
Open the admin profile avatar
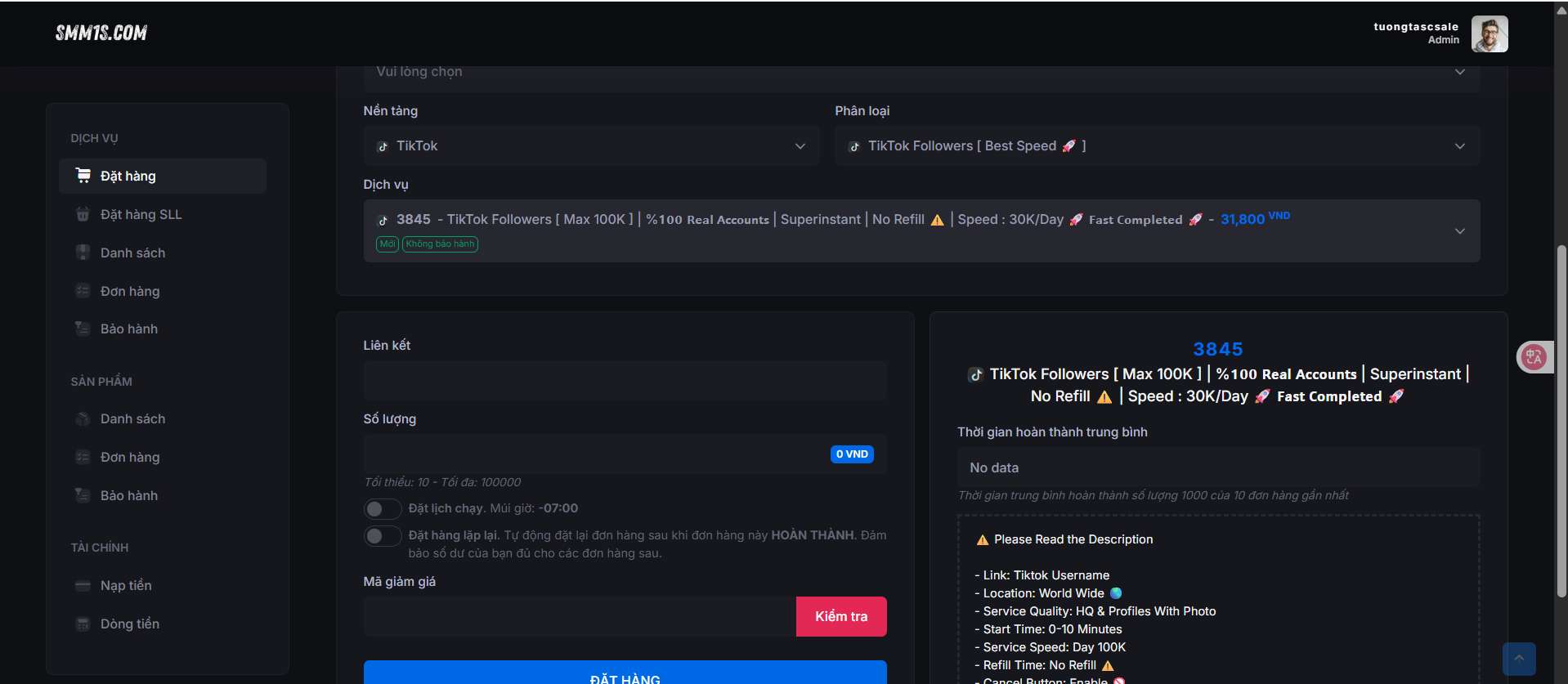click(1490, 34)
